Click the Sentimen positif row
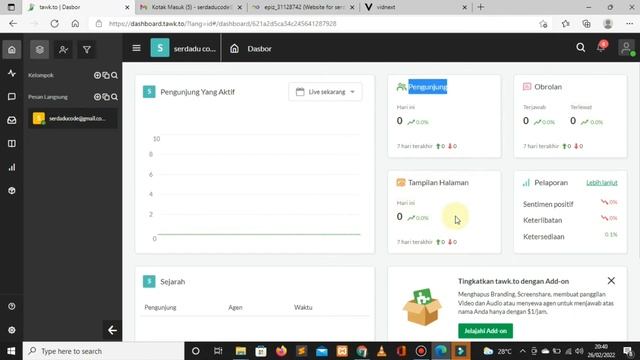Viewport: 640px width, 360px height. tap(570, 204)
